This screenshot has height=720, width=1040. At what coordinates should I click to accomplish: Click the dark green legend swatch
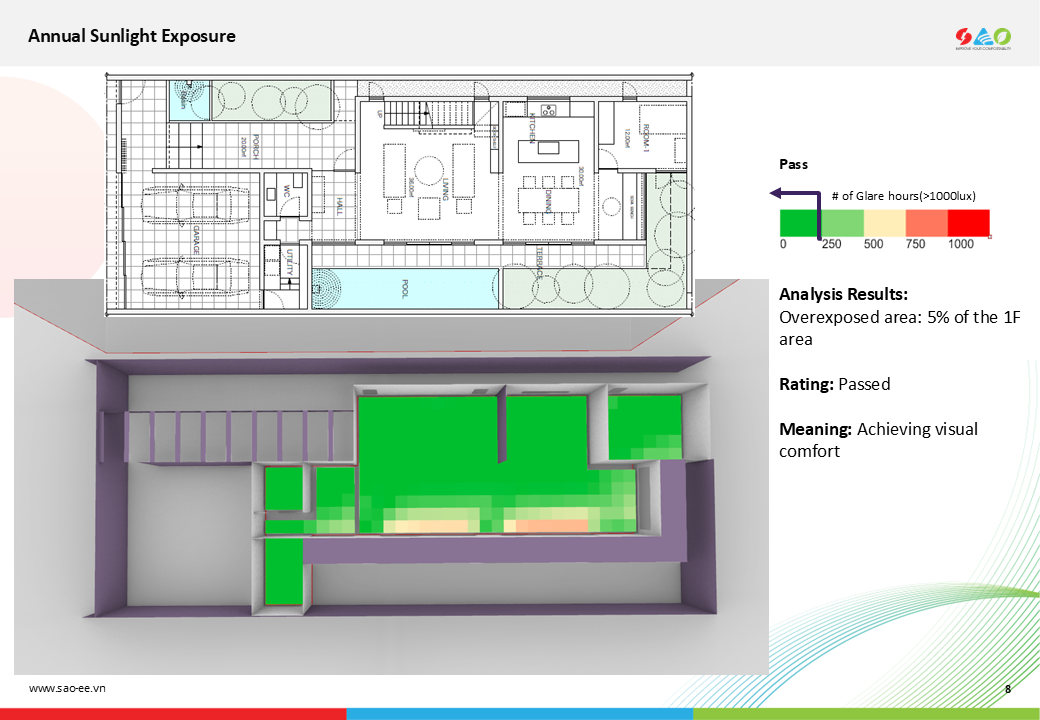(x=801, y=223)
